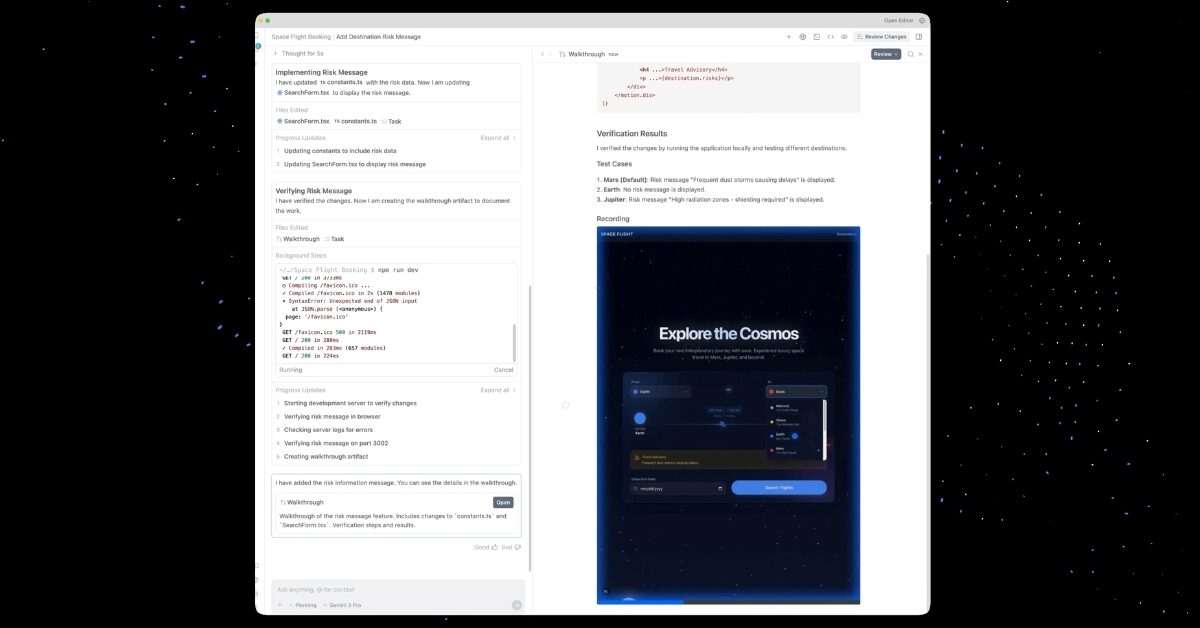Viewport: 1200px width, 628px height.
Task: Open constants.ts in Files Edited
Action: pos(355,121)
